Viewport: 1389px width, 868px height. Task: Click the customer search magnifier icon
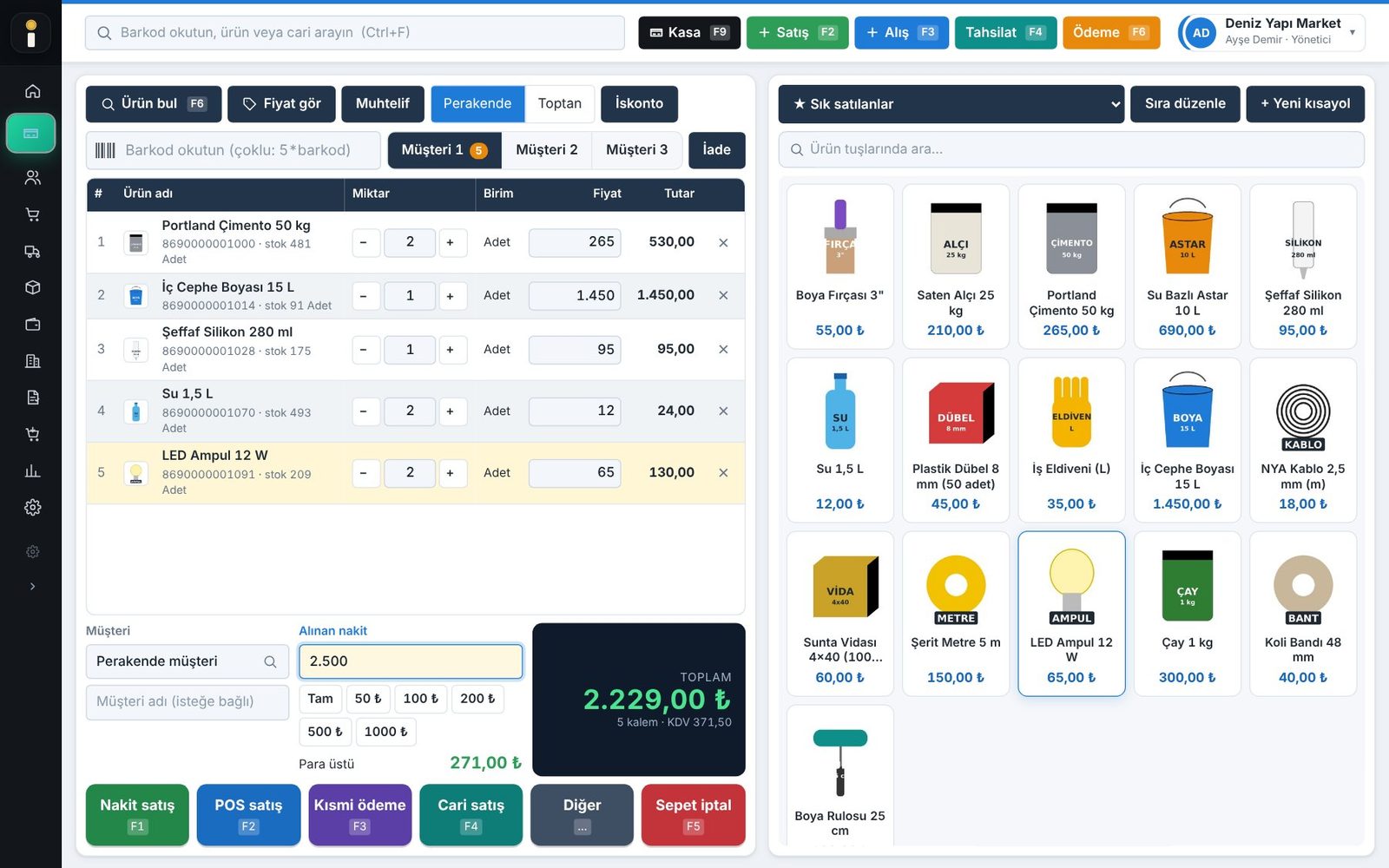pos(270,661)
